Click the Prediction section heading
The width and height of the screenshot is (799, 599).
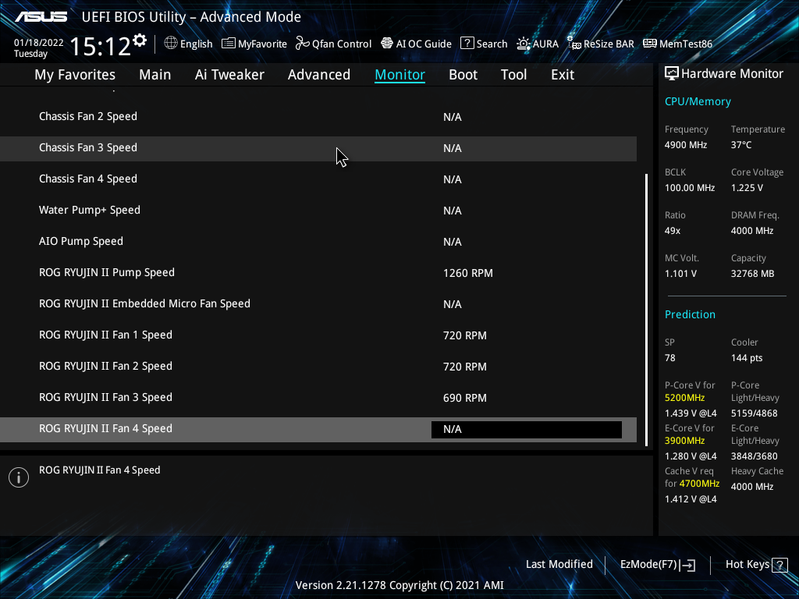pos(690,314)
